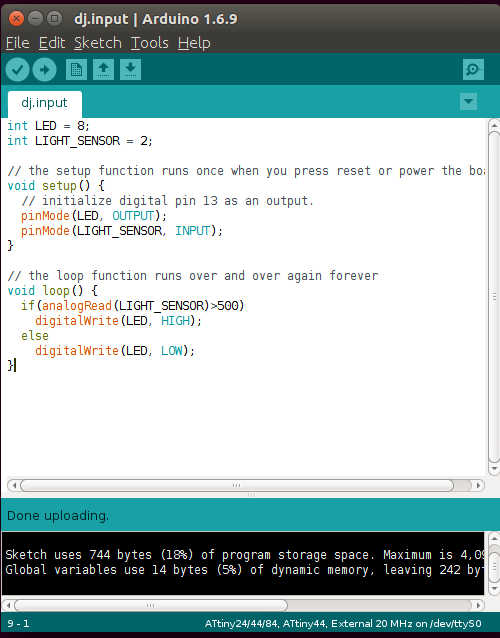
Task: Open the Help menu
Action: point(194,43)
